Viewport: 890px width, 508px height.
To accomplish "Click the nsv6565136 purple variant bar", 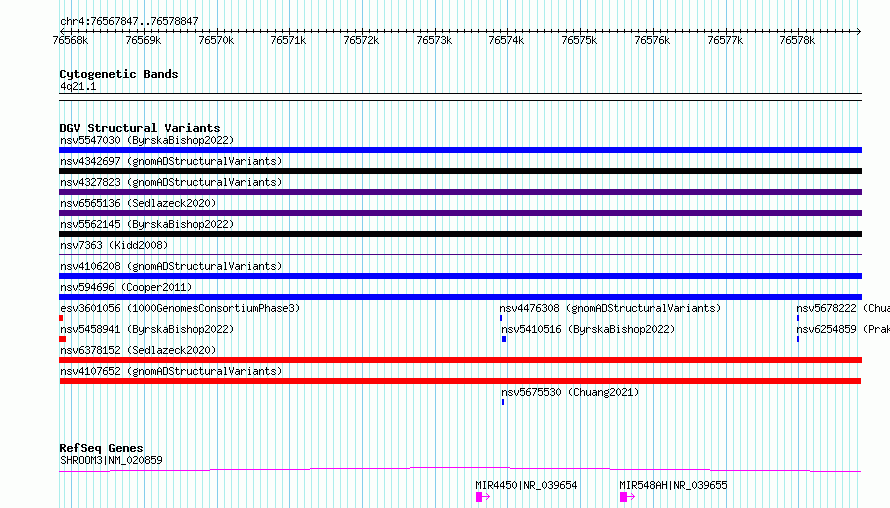I will click(x=460, y=213).
